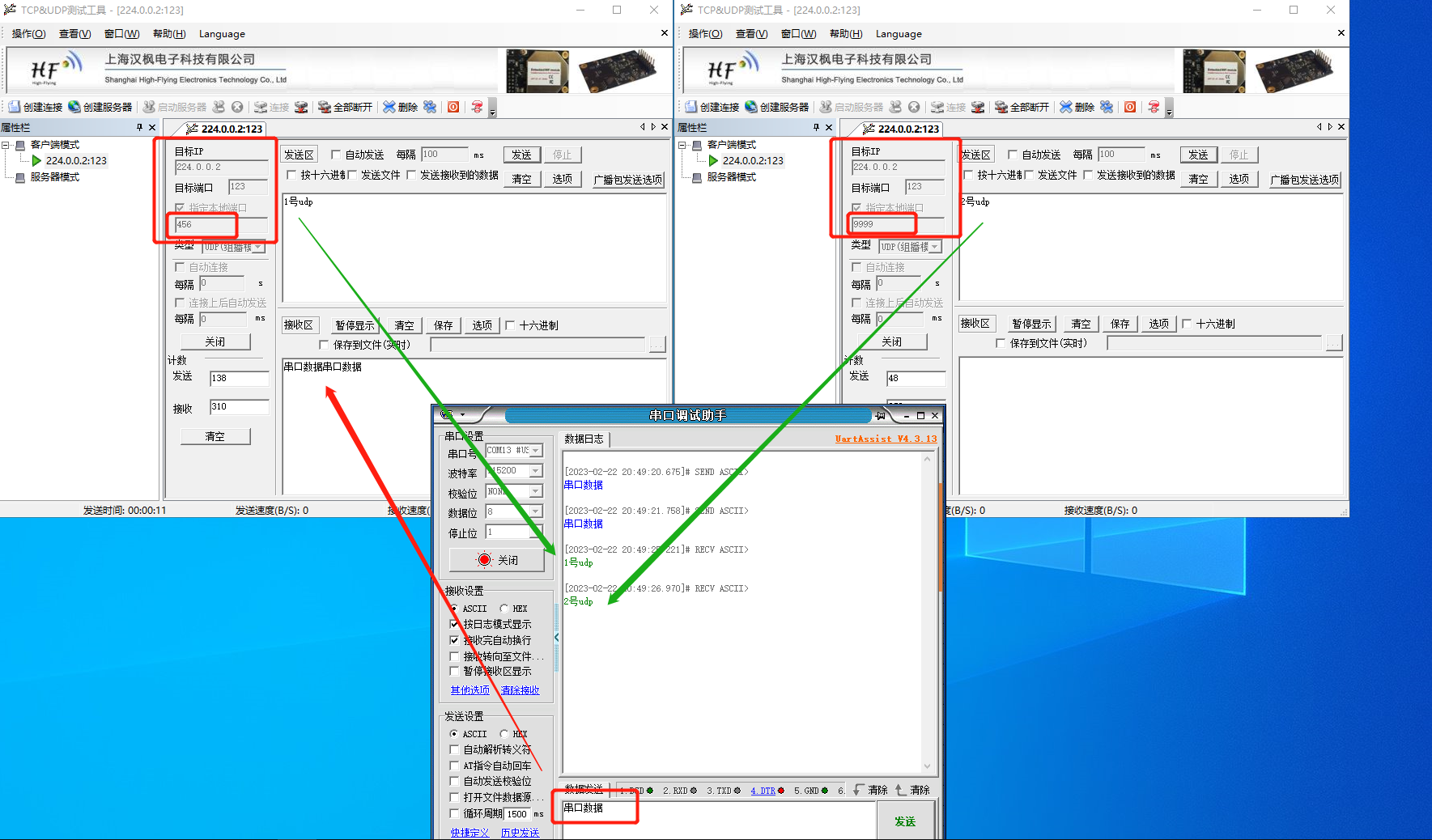Close the 属性栏 panel in the left window
This screenshot has width=1432, height=840.
click(152, 127)
